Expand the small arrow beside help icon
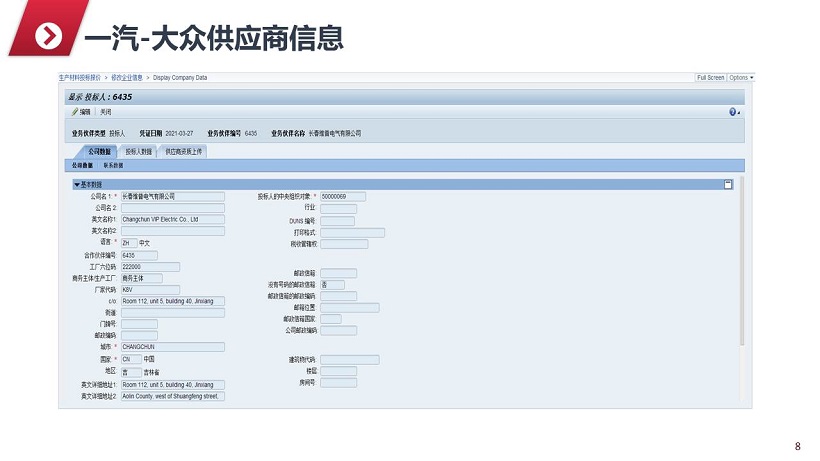This screenshot has height=461, width=820. coord(740,113)
